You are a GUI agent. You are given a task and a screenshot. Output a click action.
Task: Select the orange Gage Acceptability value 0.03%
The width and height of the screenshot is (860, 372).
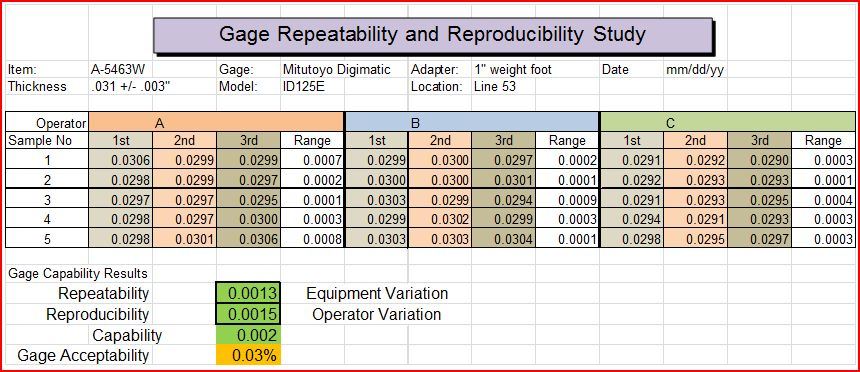[248, 355]
